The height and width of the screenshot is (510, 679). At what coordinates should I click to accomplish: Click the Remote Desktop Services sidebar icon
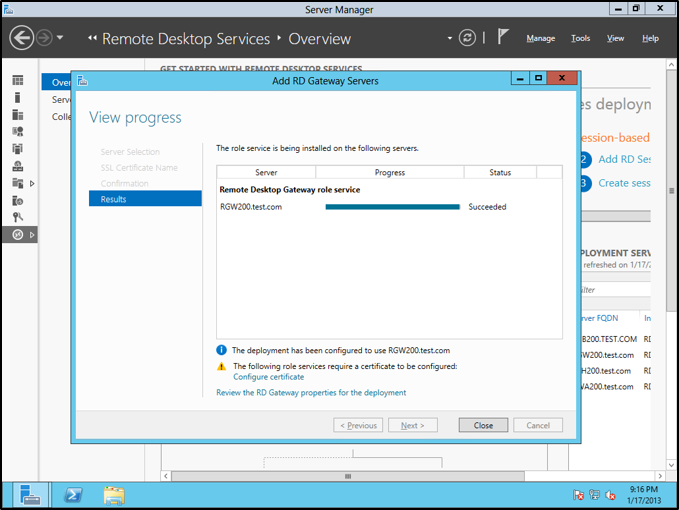17,234
